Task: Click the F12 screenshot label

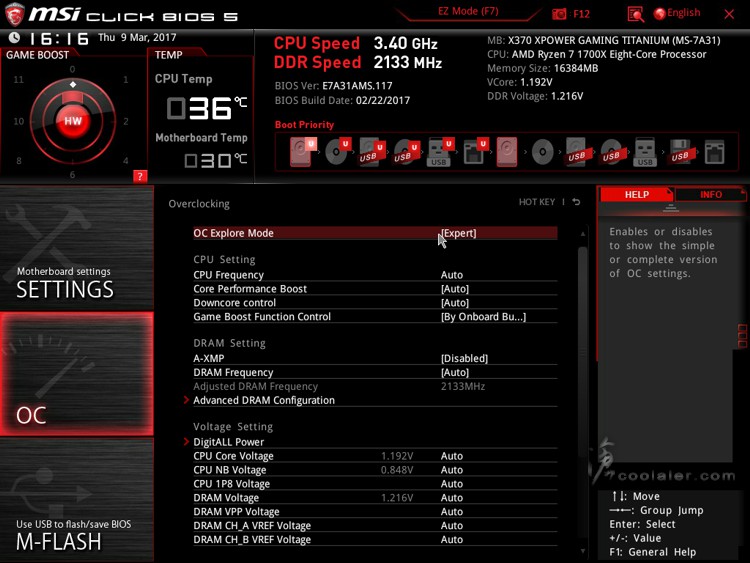Action: pyautogui.click(x=581, y=14)
